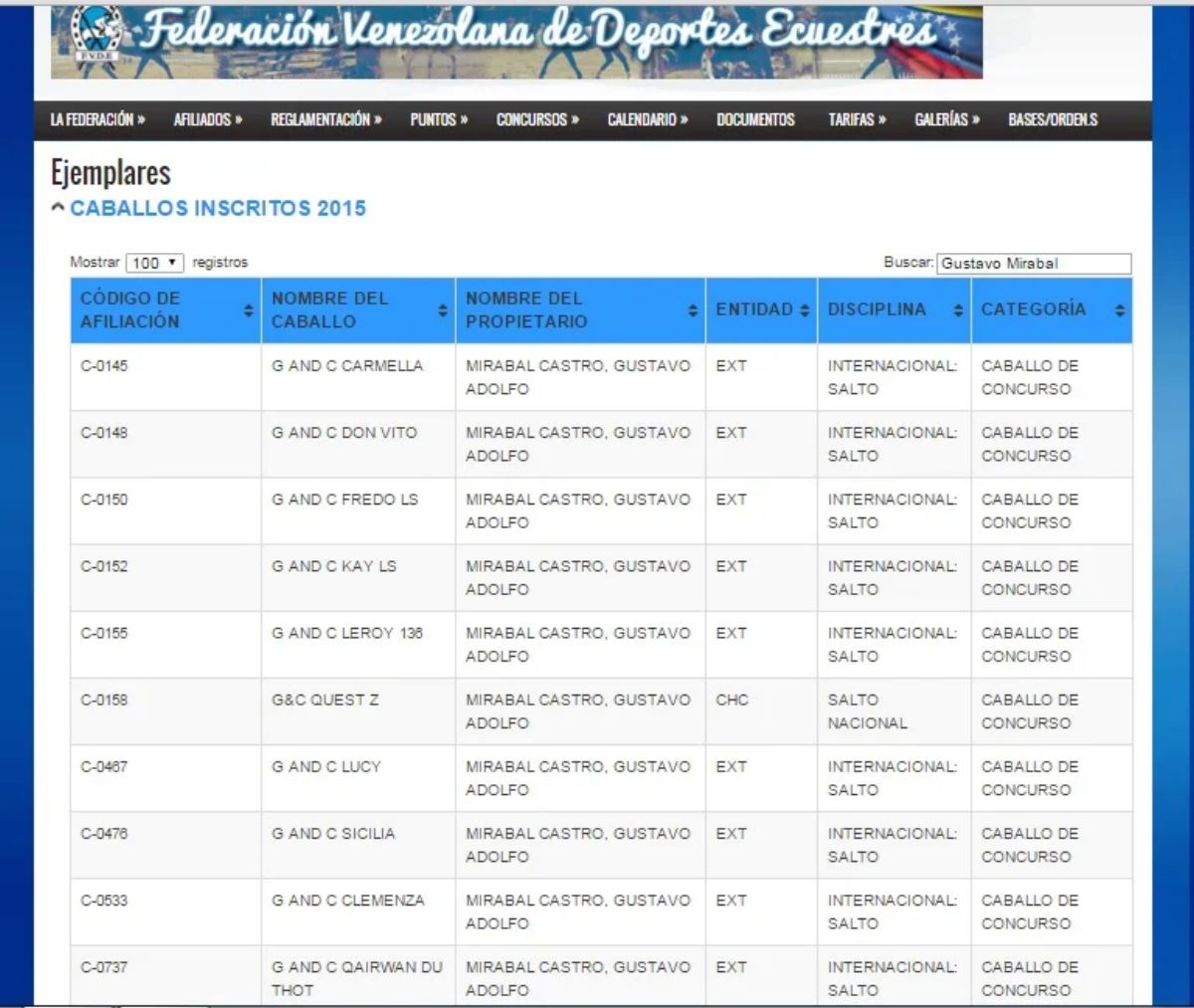Open REGLAMENTACIÓN menu
Screen dimensions: 1194x1008
pos(326,119)
